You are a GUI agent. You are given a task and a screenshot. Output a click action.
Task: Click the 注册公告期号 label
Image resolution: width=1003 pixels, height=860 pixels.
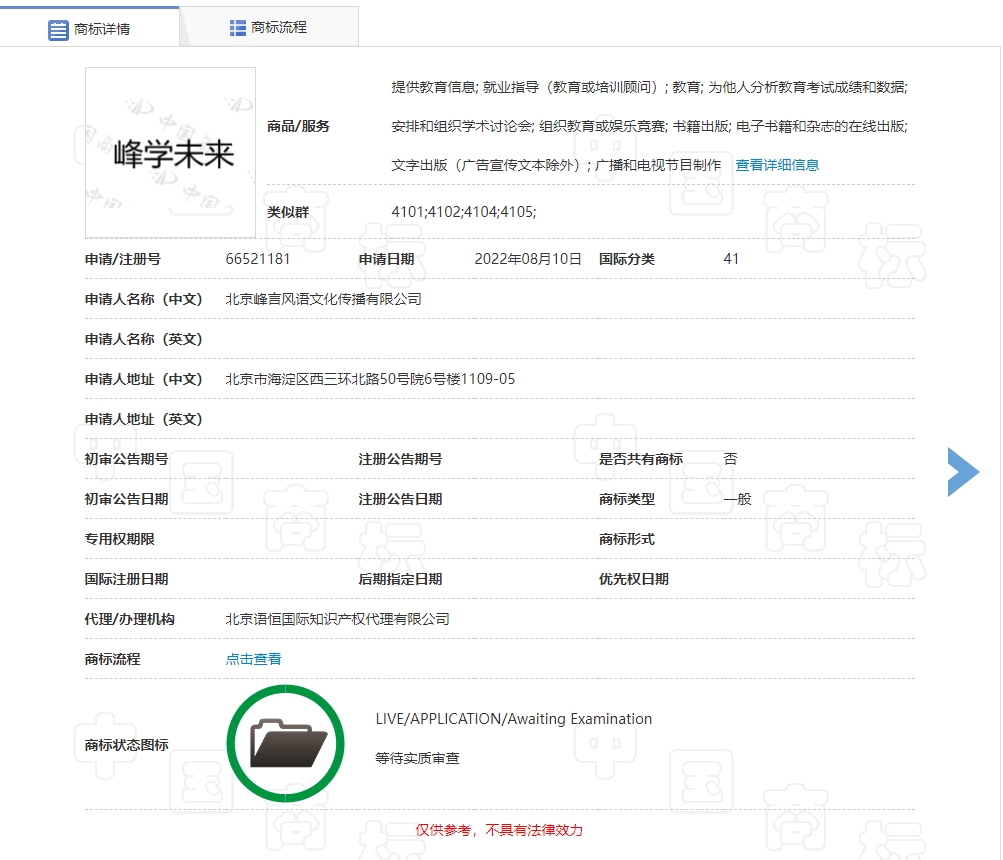point(400,459)
